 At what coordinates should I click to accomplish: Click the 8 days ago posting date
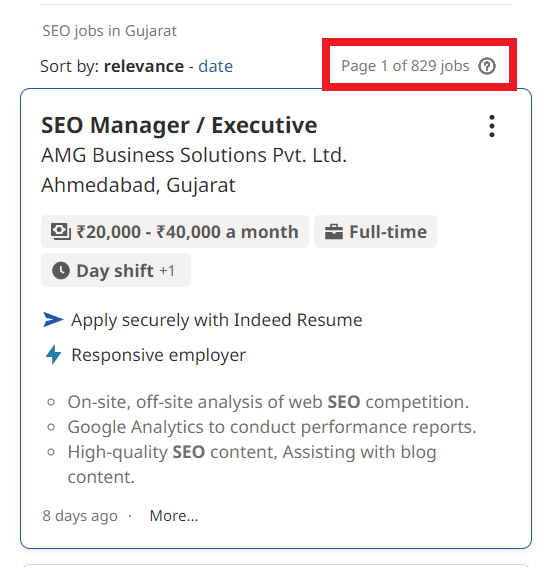(80, 516)
